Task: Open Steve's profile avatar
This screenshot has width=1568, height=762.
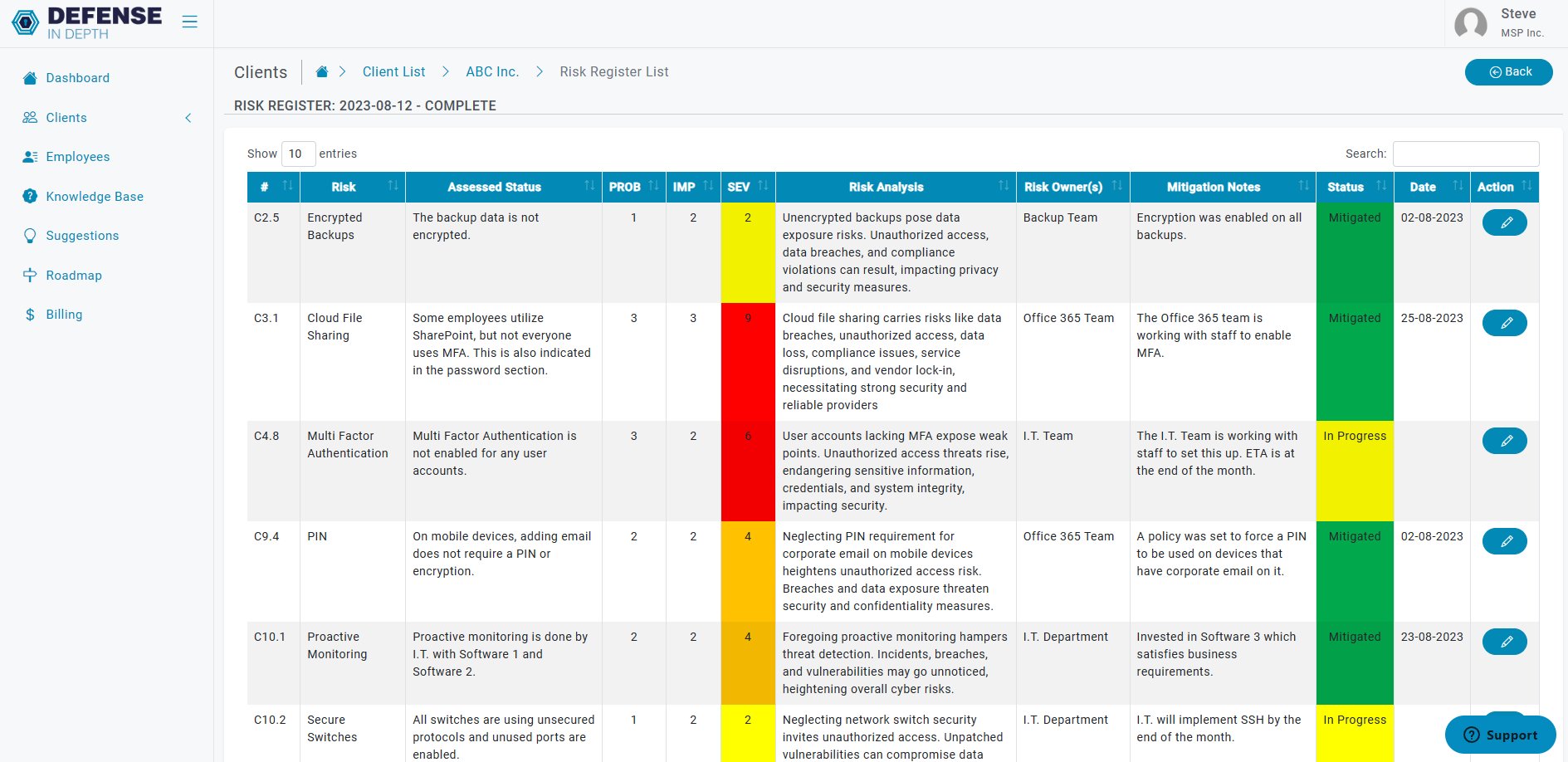Action: click(x=1471, y=23)
